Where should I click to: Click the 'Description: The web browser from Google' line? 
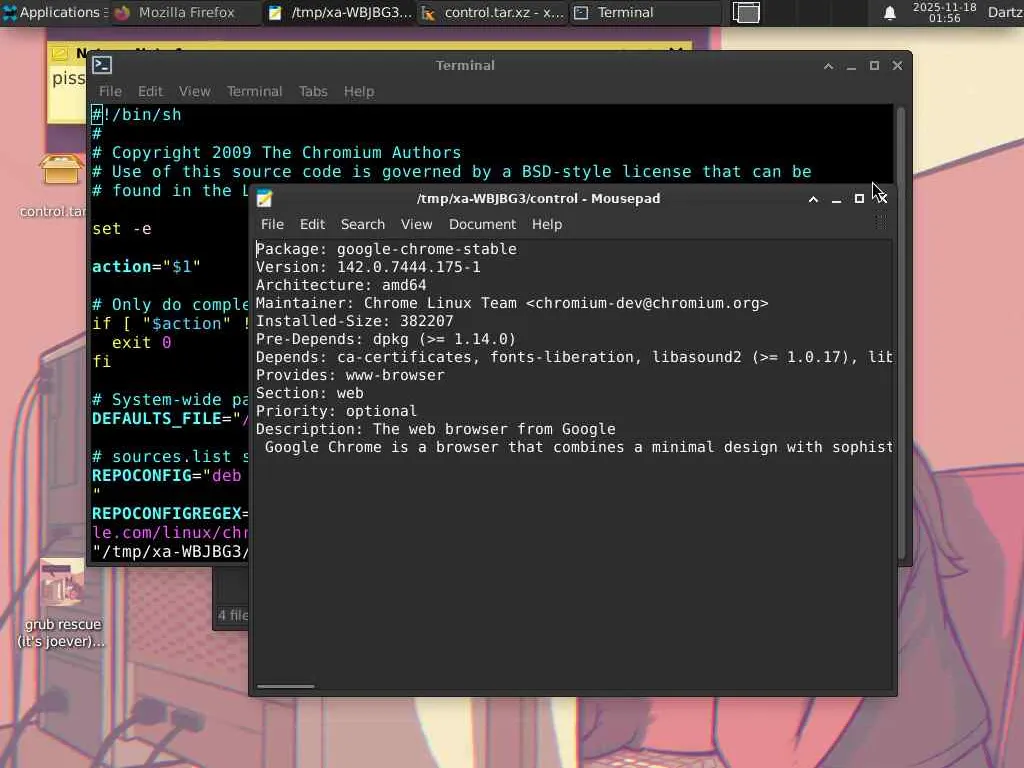435,429
